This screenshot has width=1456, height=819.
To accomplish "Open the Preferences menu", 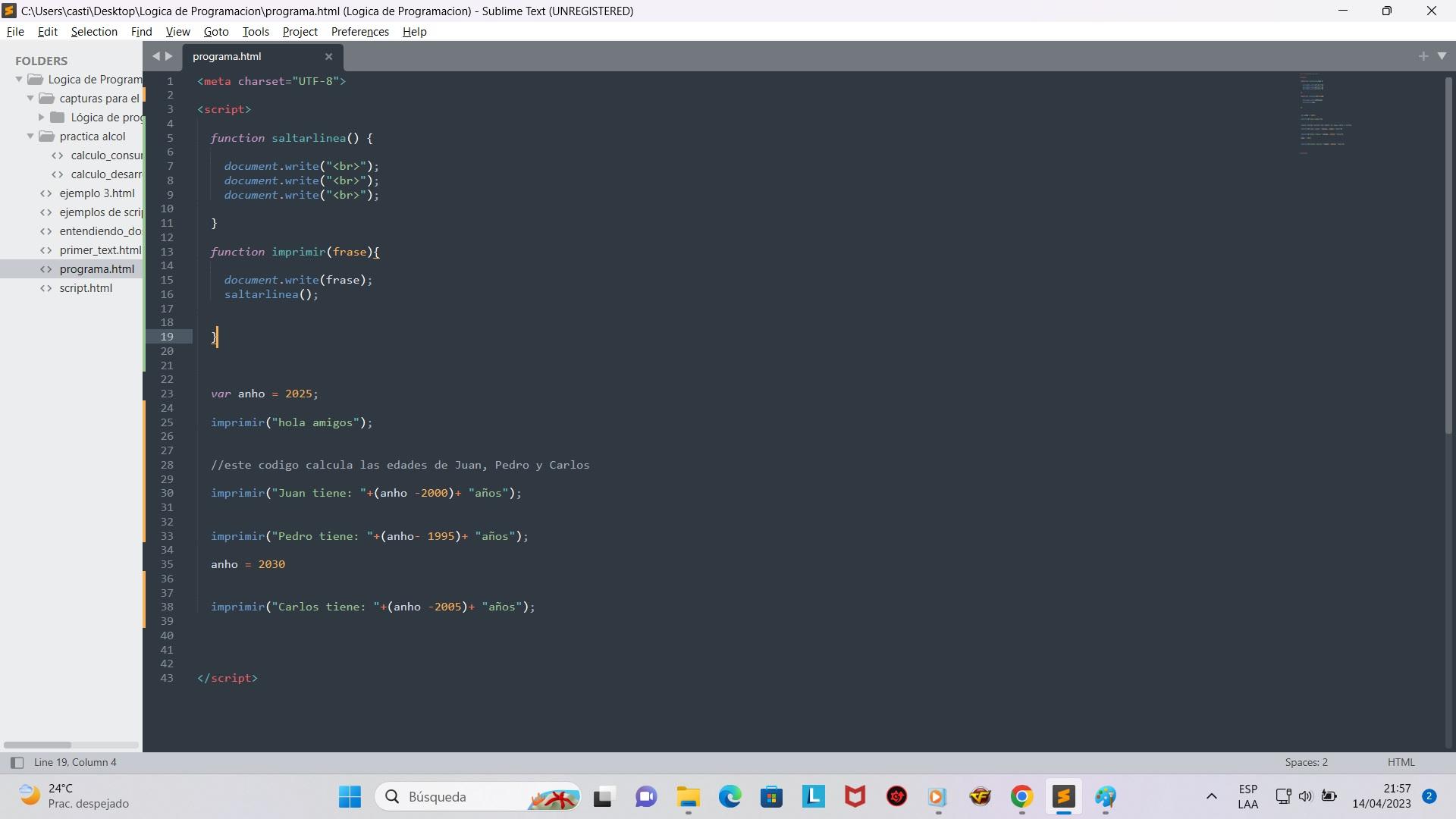I will (x=360, y=31).
